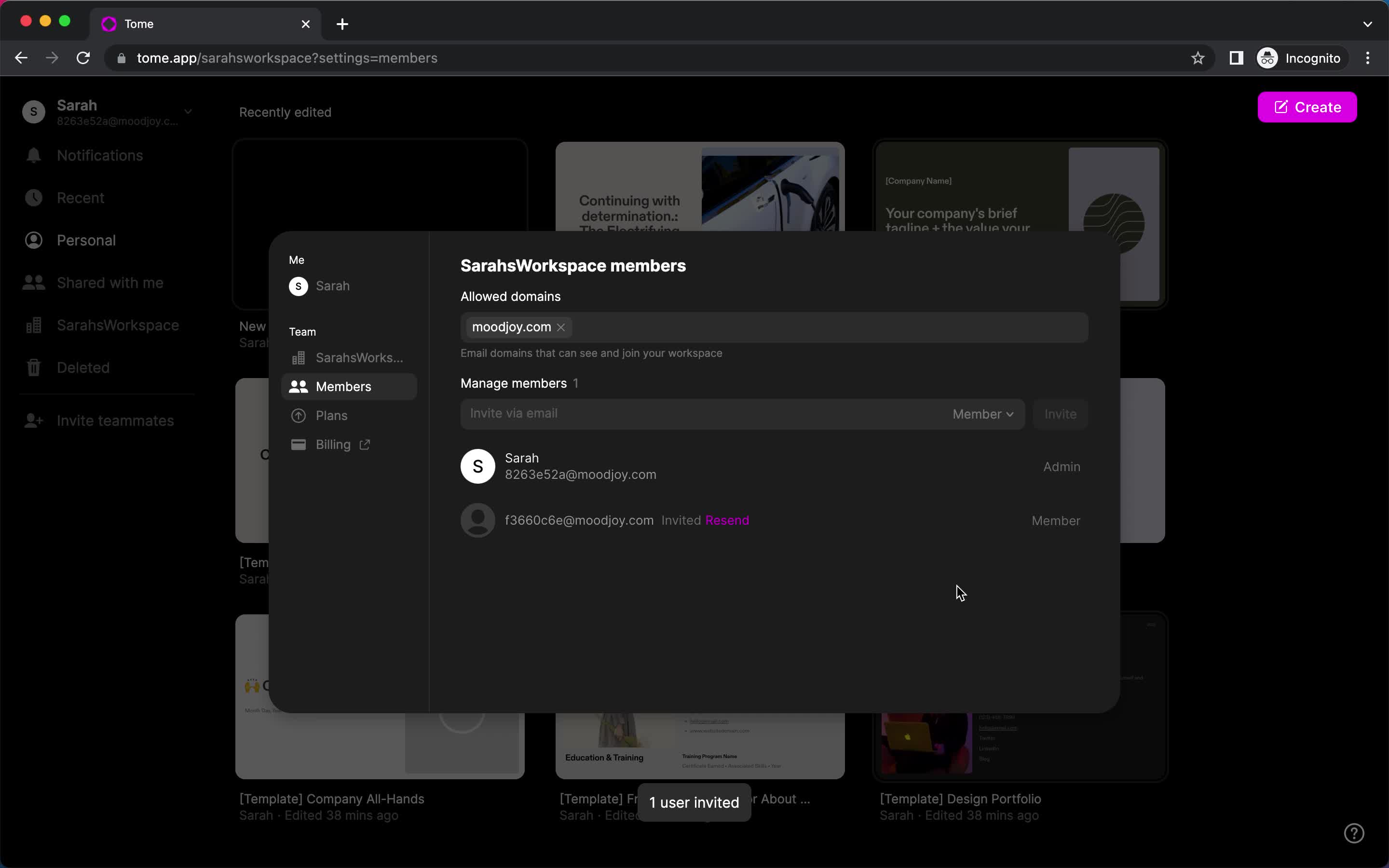
Task: Toggle incognito mode in browser
Action: (1299, 57)
